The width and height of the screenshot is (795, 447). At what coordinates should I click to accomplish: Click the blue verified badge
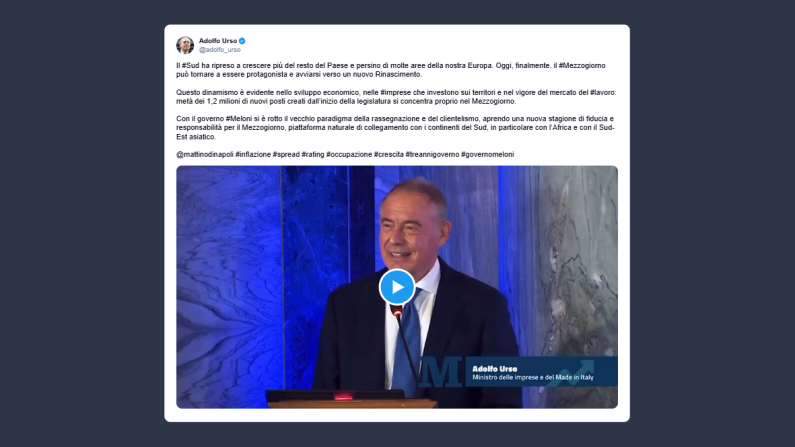coord(242,41)
